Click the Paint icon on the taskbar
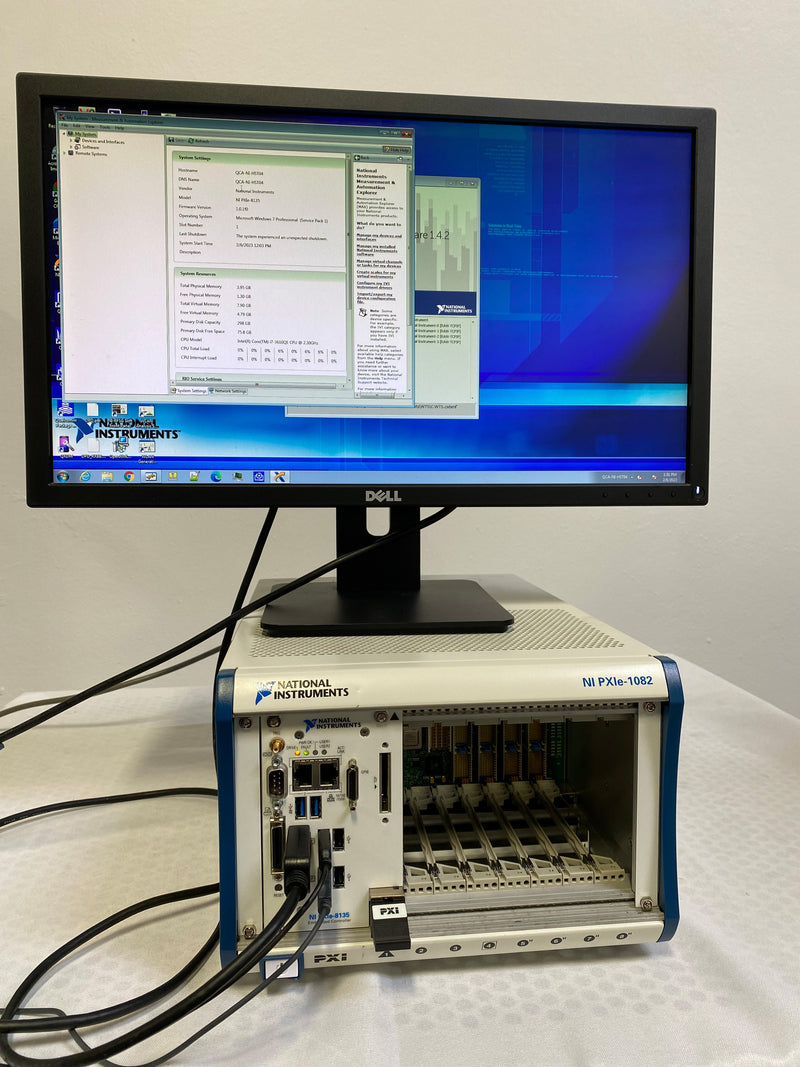Screen dimensions: 800x1067 (x=192, y=476)
